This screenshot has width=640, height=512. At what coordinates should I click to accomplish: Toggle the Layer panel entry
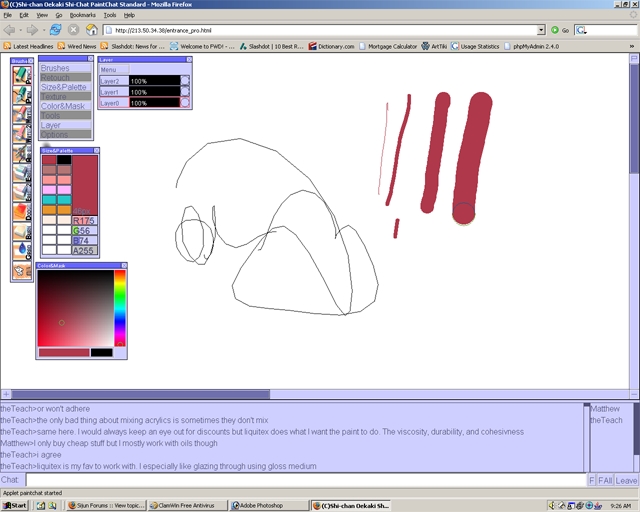65,125
